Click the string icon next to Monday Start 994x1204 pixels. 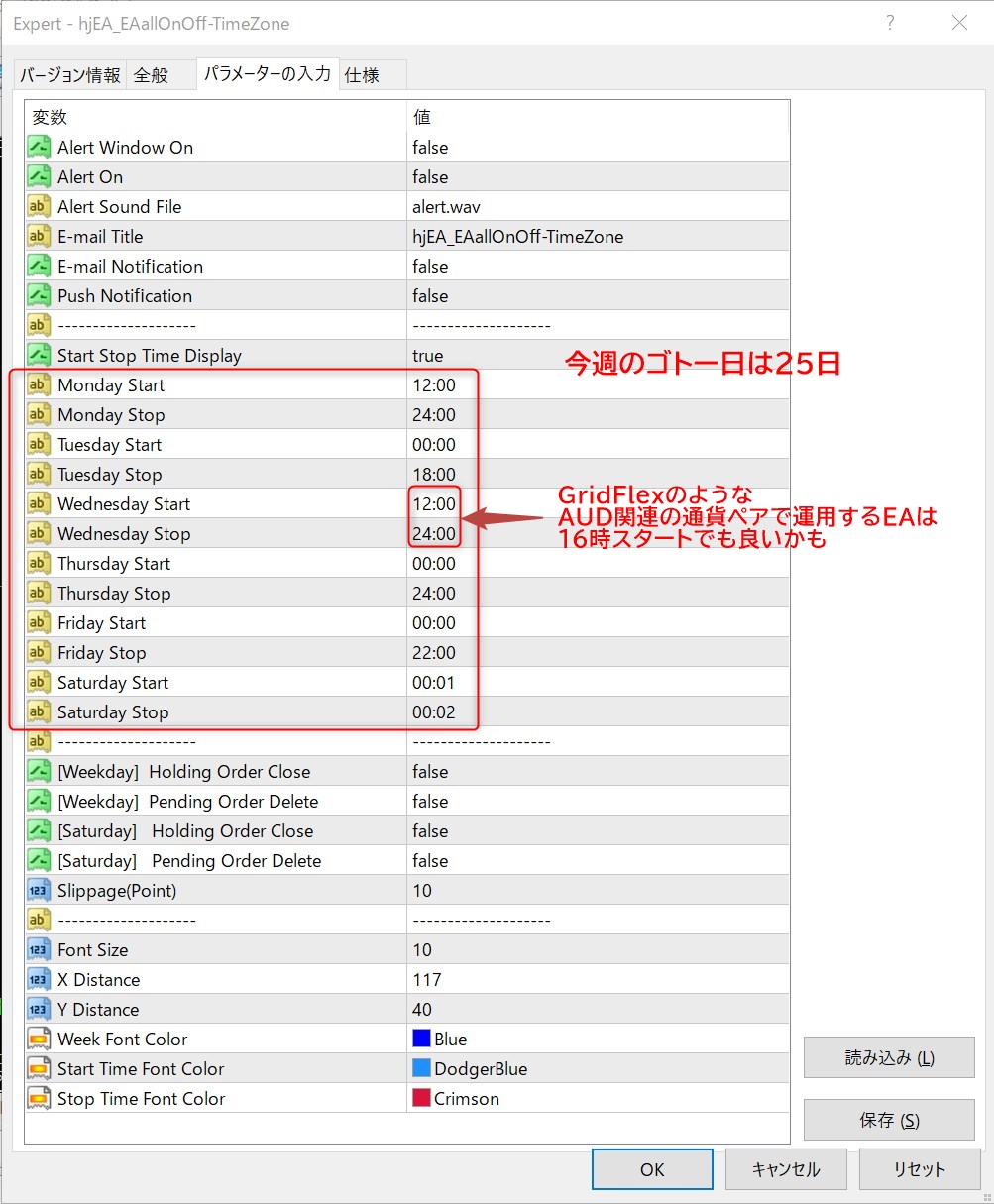point(39,385)
